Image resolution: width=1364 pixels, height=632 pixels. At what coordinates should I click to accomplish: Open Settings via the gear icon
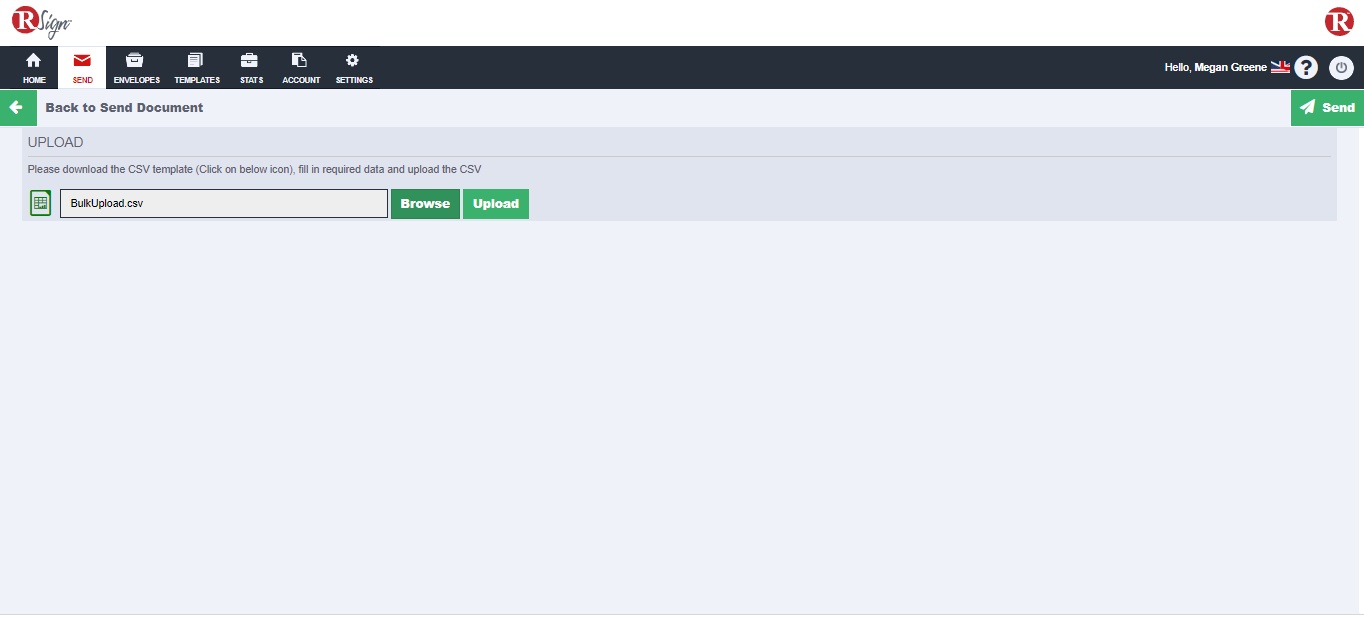pos(353,67)
